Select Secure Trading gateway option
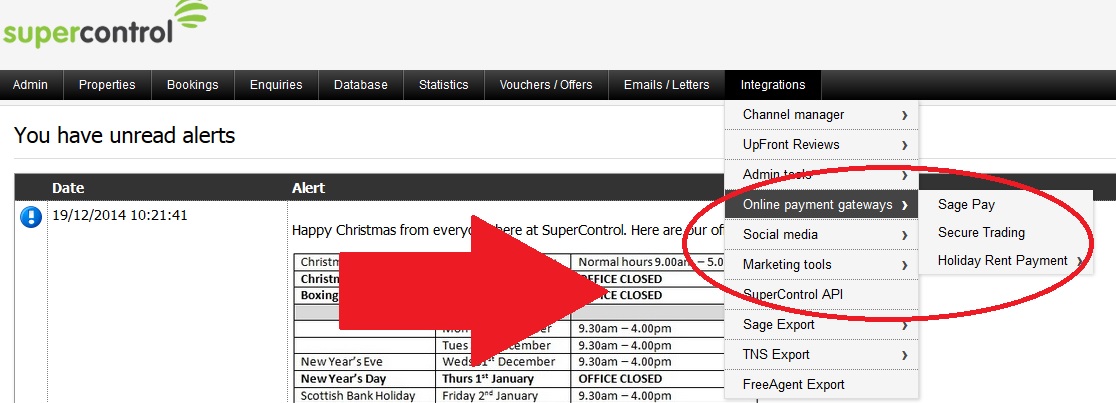This screenshot has height=403, width=1116. point(981,233)
